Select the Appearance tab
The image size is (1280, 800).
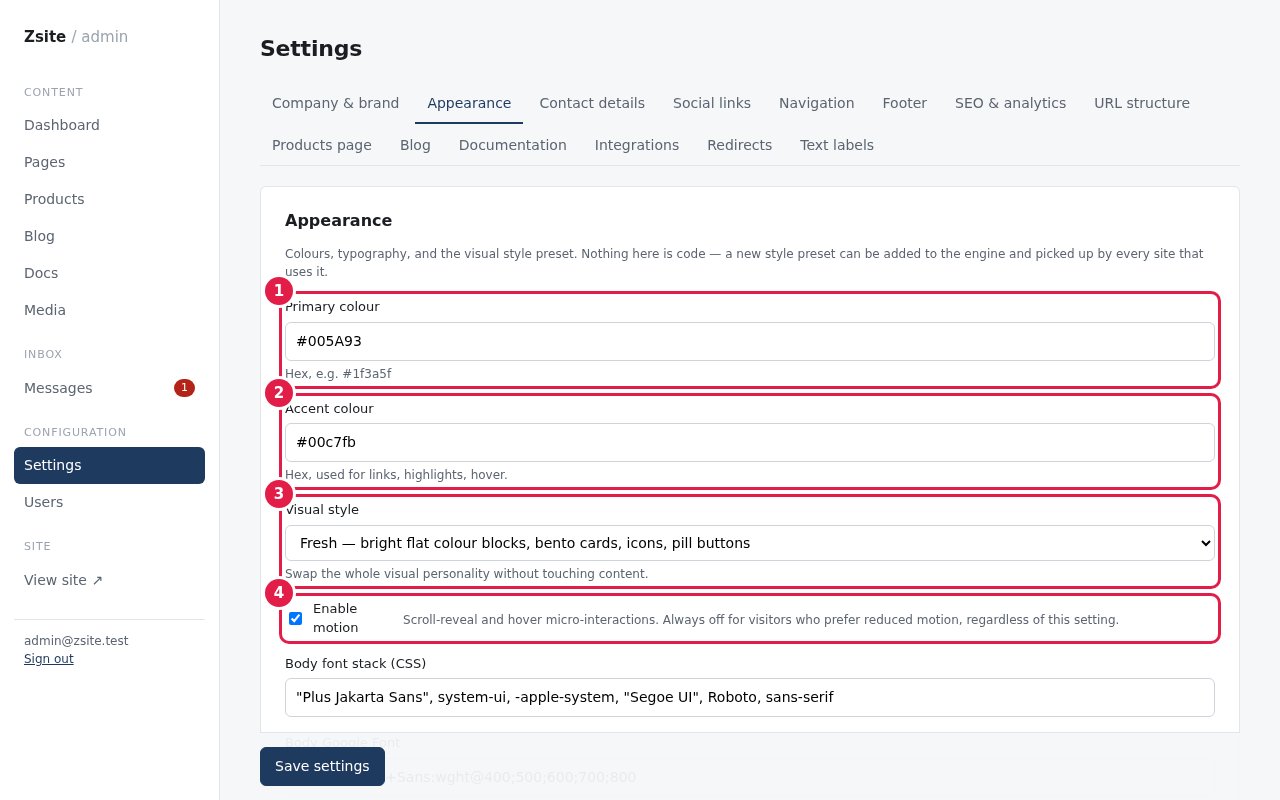point(469,103)
